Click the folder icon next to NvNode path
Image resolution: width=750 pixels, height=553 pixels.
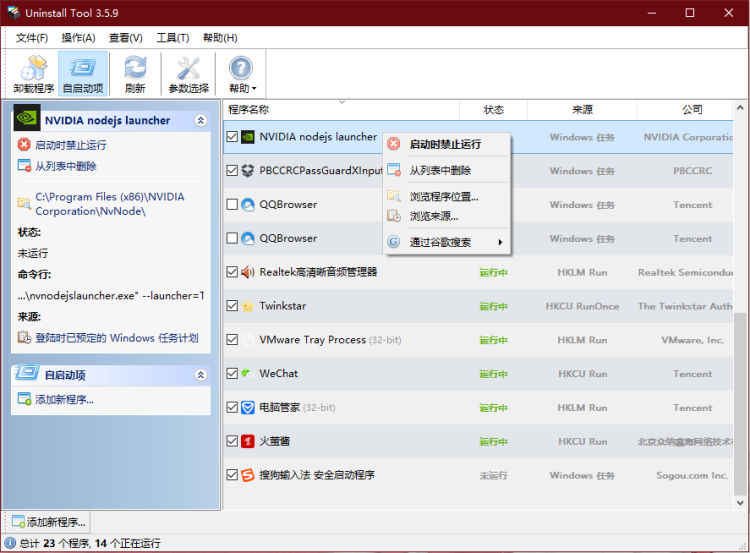[x=24, y=203]
